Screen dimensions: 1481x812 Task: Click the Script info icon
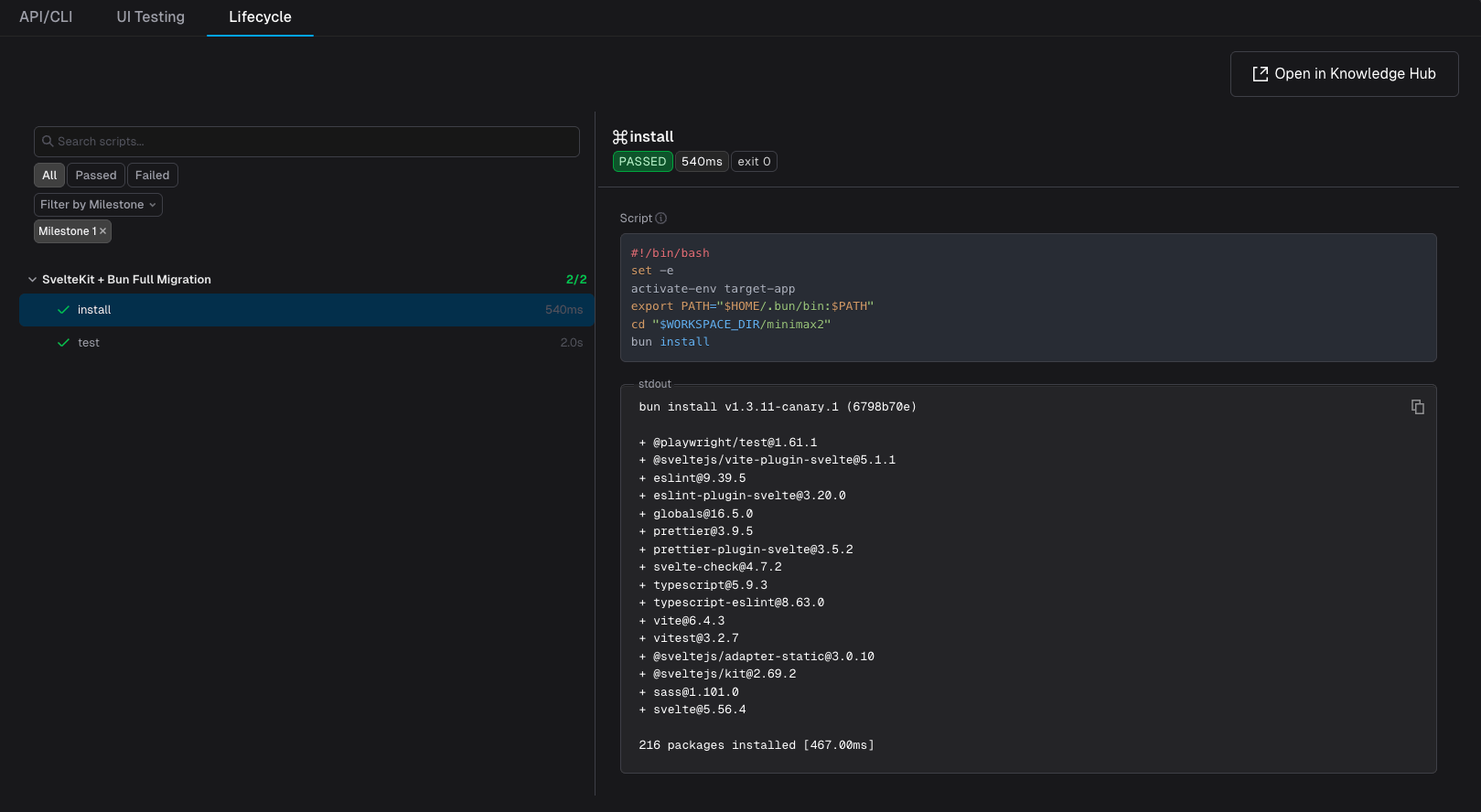661,219
